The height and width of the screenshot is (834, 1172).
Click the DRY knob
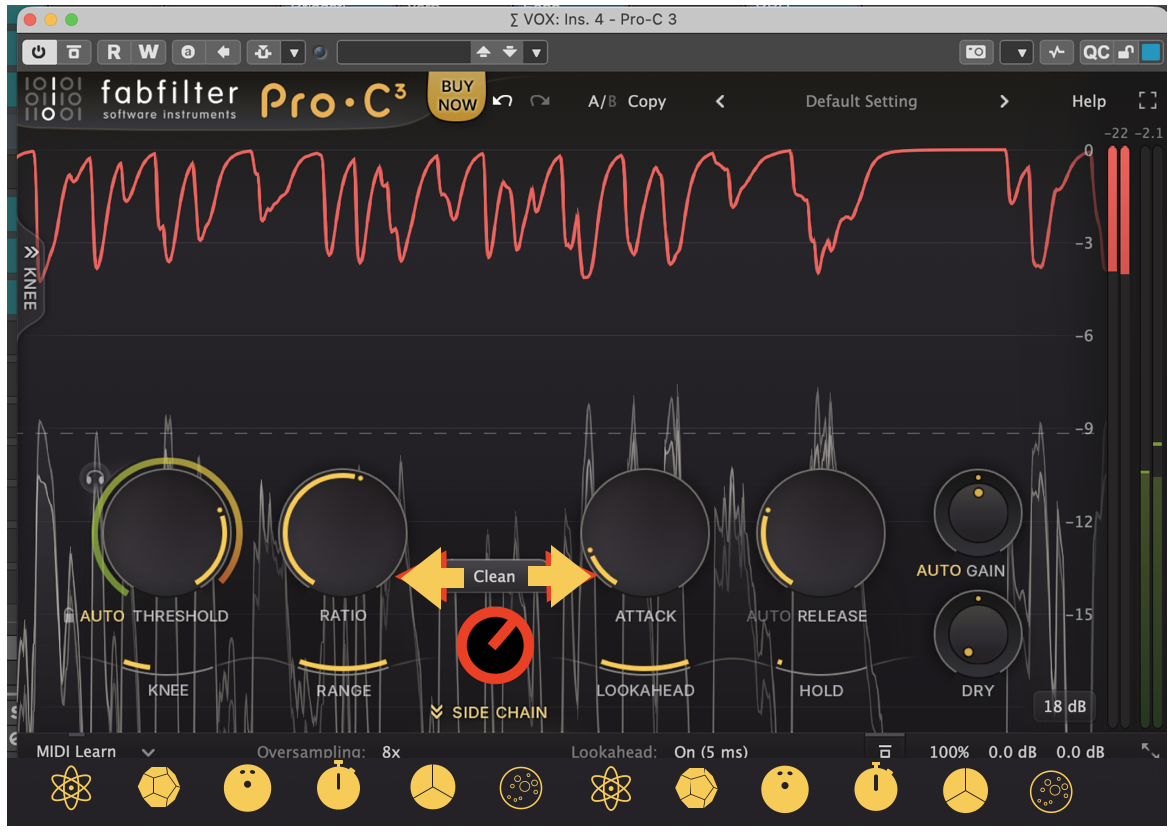click(978, 634)
